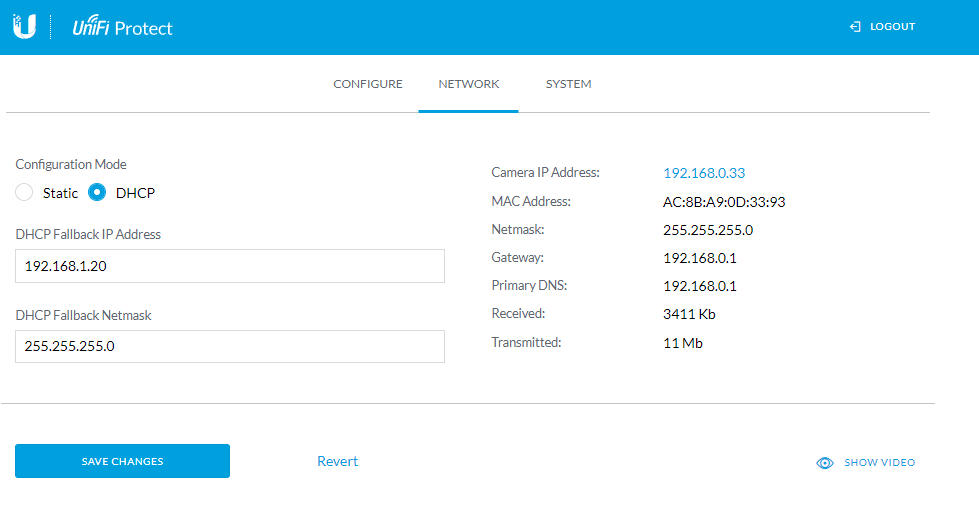Click the MAC address value AC:8B:A9:0D:33:93
This screenshot has width=979, height=513.
724,202
